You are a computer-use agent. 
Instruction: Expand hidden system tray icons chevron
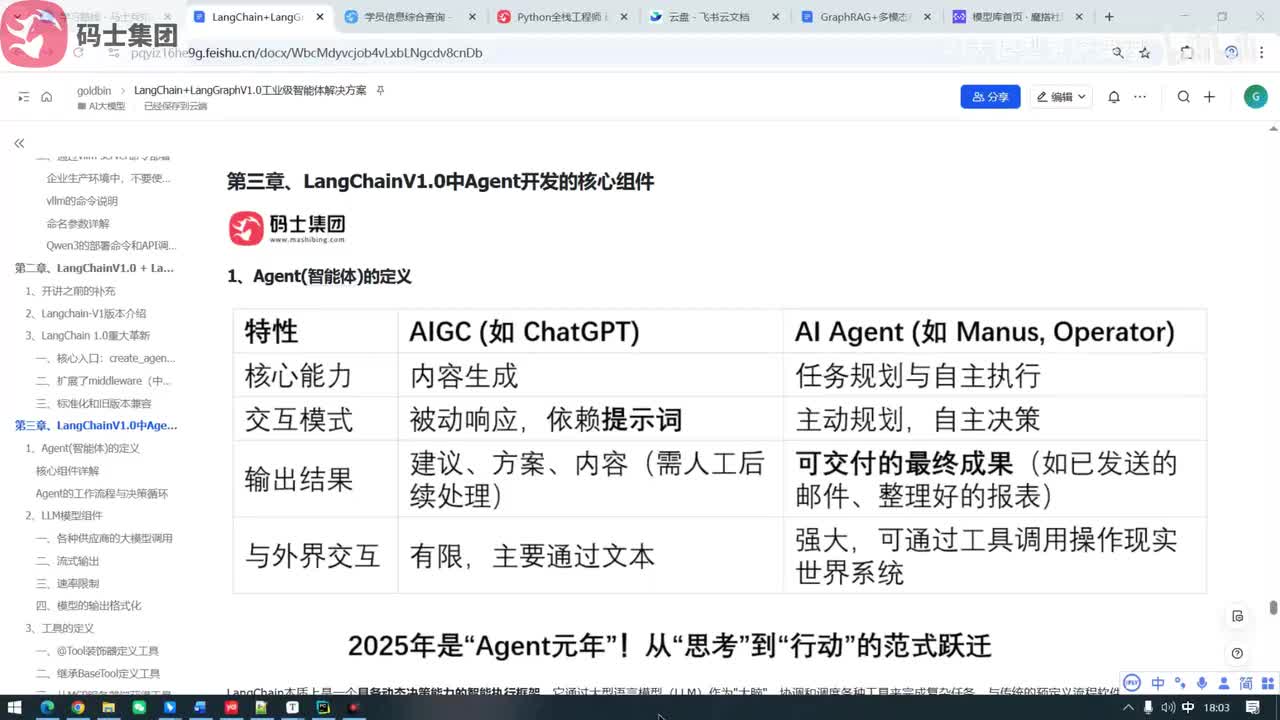pos(1128,707)
